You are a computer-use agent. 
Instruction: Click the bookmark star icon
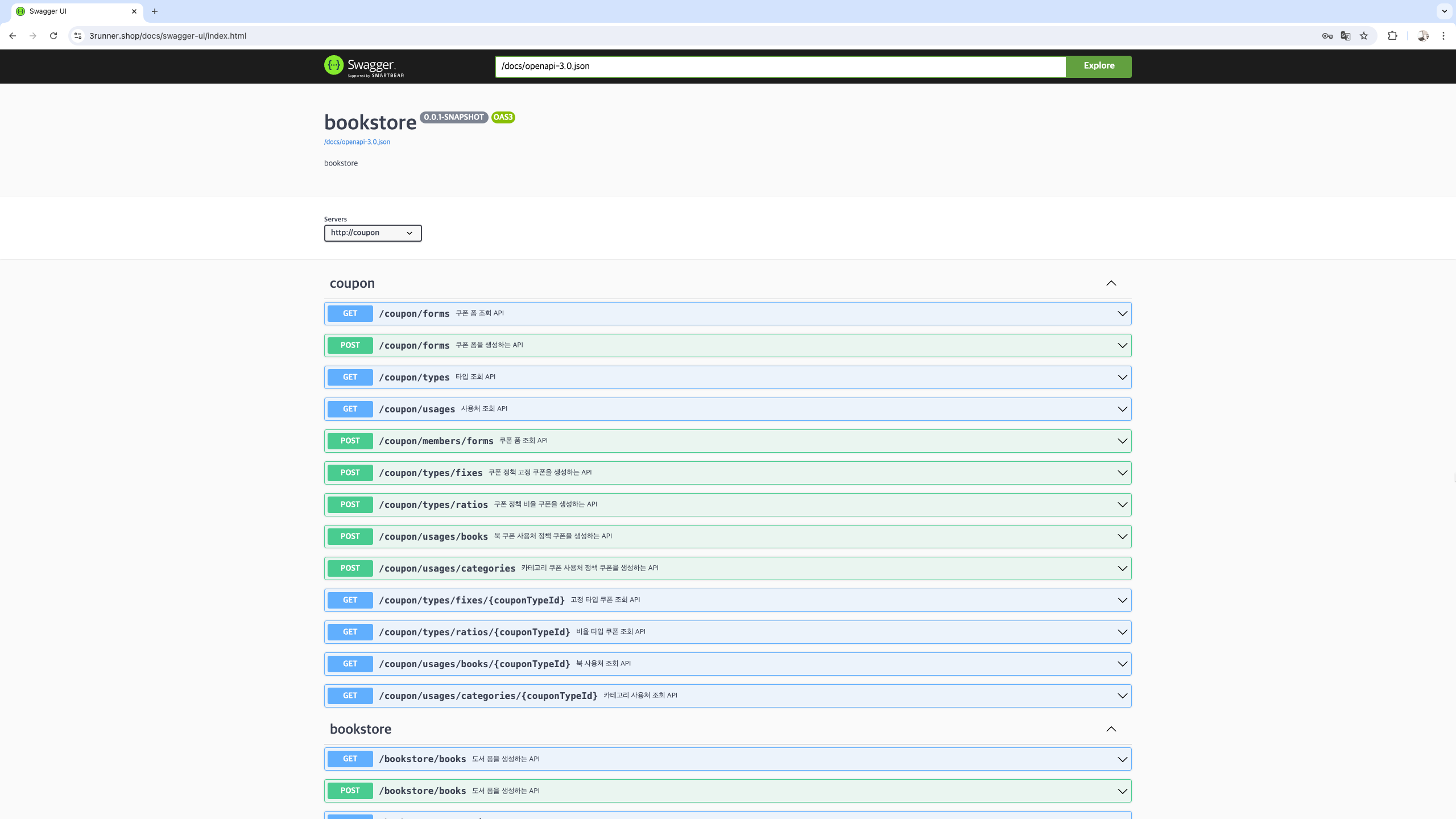(x=1364, y=36)
